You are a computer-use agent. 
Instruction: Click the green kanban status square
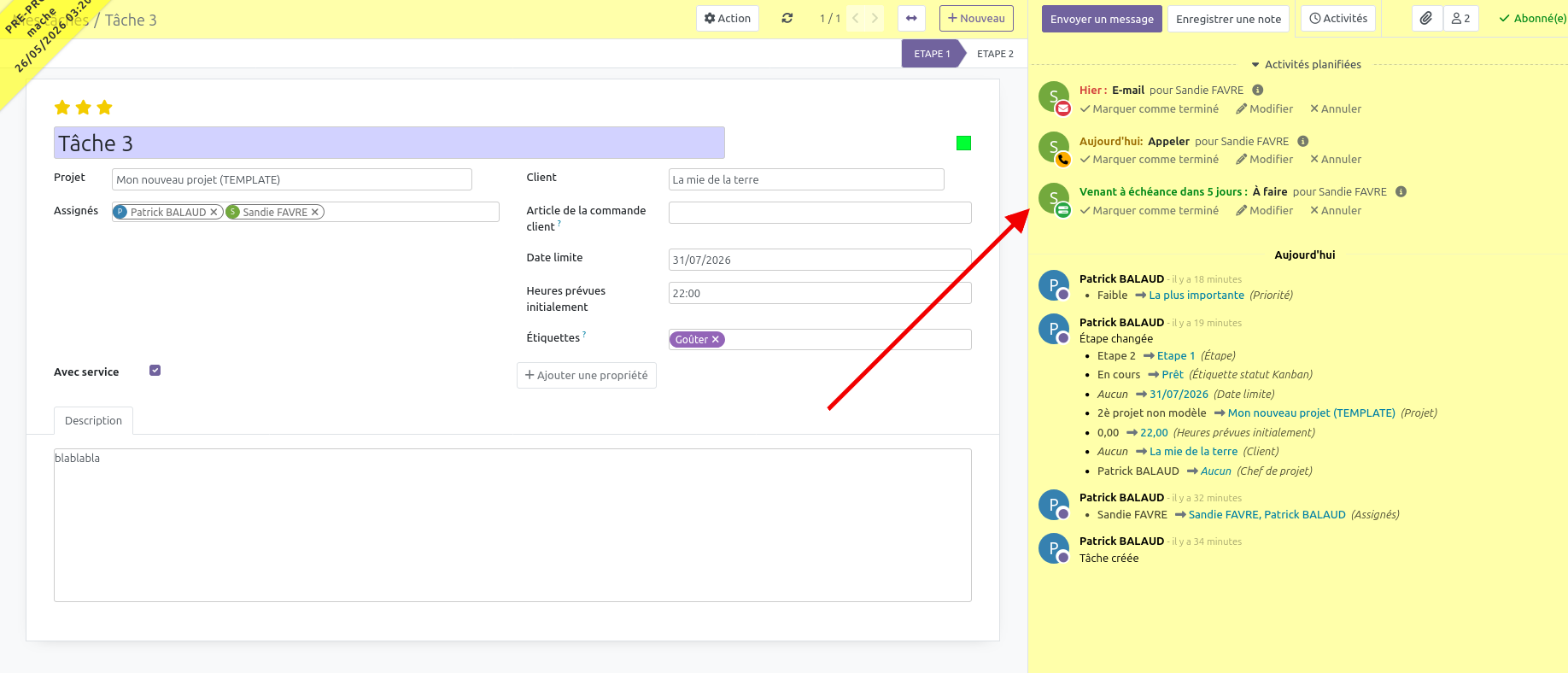pos(963,143)
